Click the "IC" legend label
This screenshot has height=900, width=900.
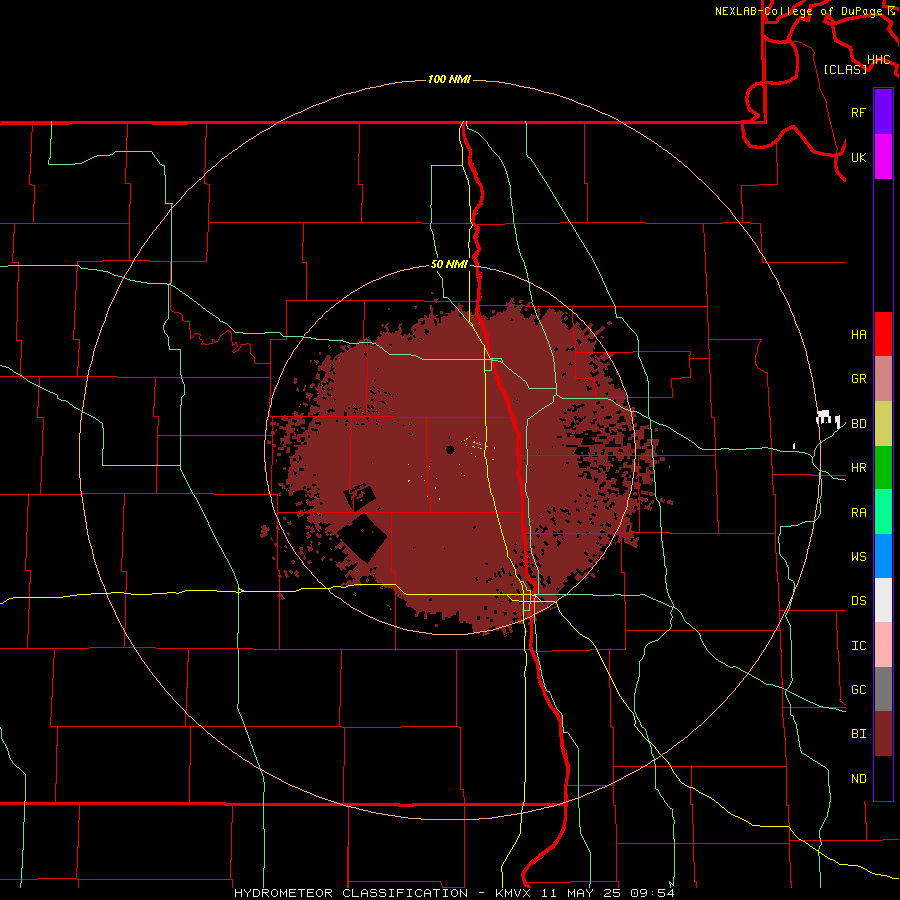[858, 646]
